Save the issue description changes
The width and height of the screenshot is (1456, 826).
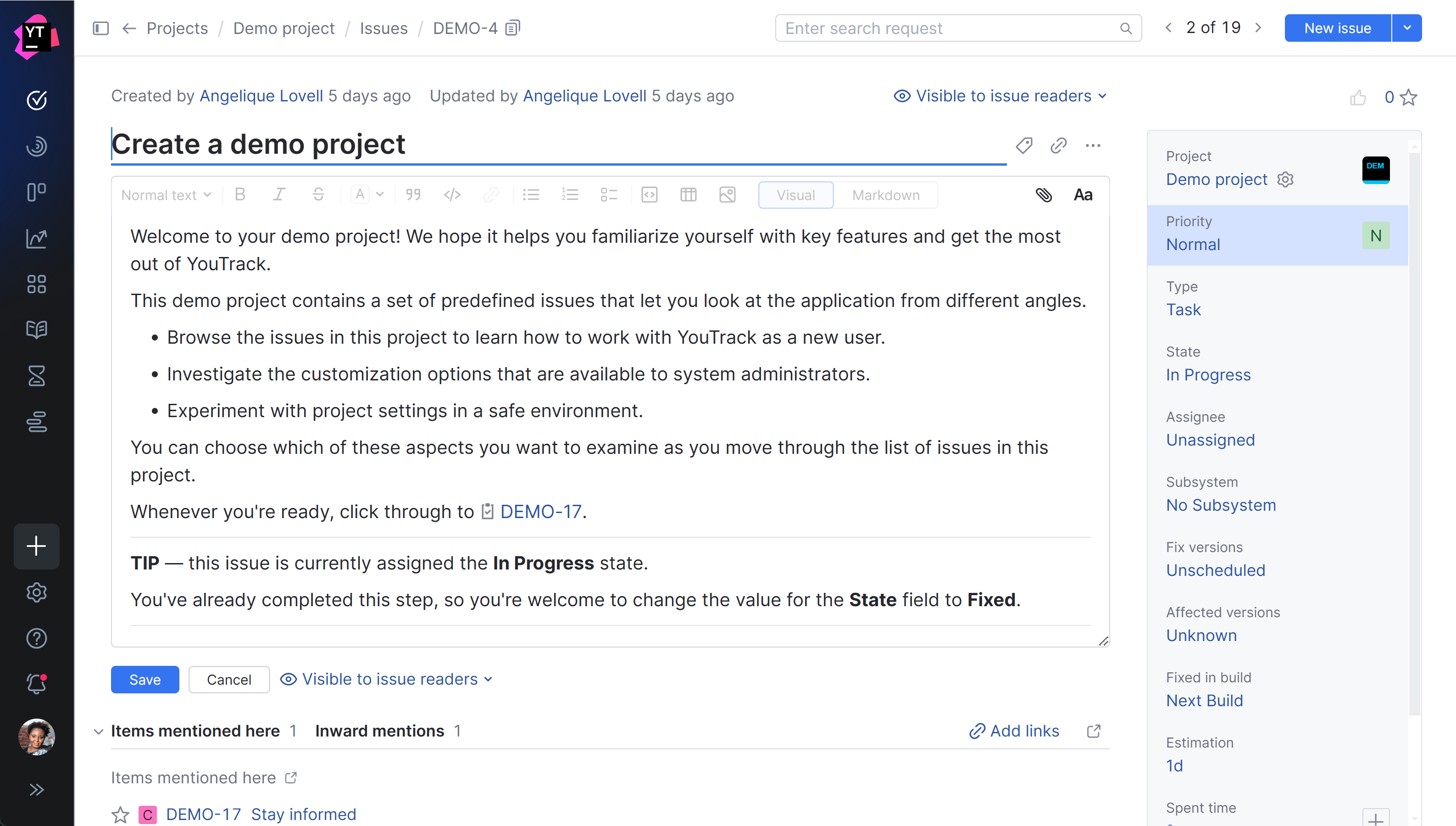[144, 679]
